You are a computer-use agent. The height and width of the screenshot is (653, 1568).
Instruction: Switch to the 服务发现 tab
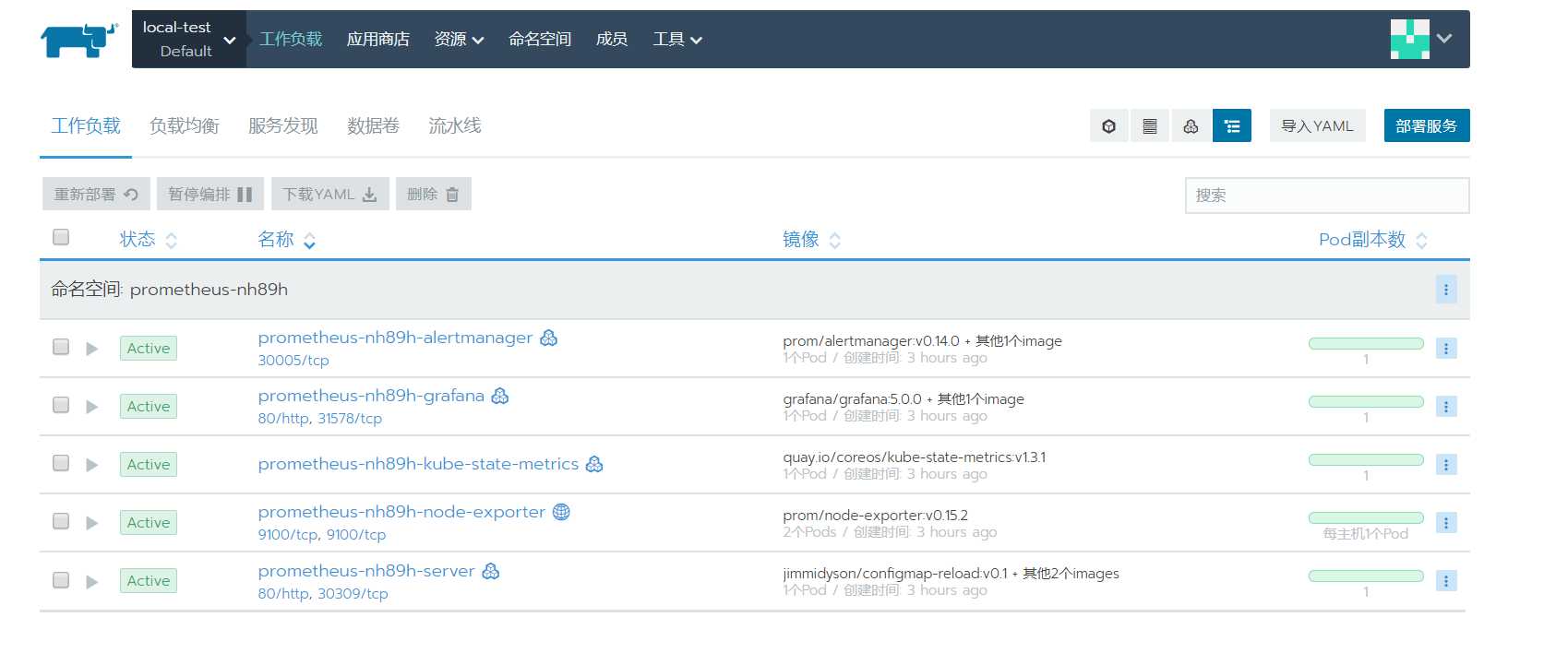coord(283,125)
